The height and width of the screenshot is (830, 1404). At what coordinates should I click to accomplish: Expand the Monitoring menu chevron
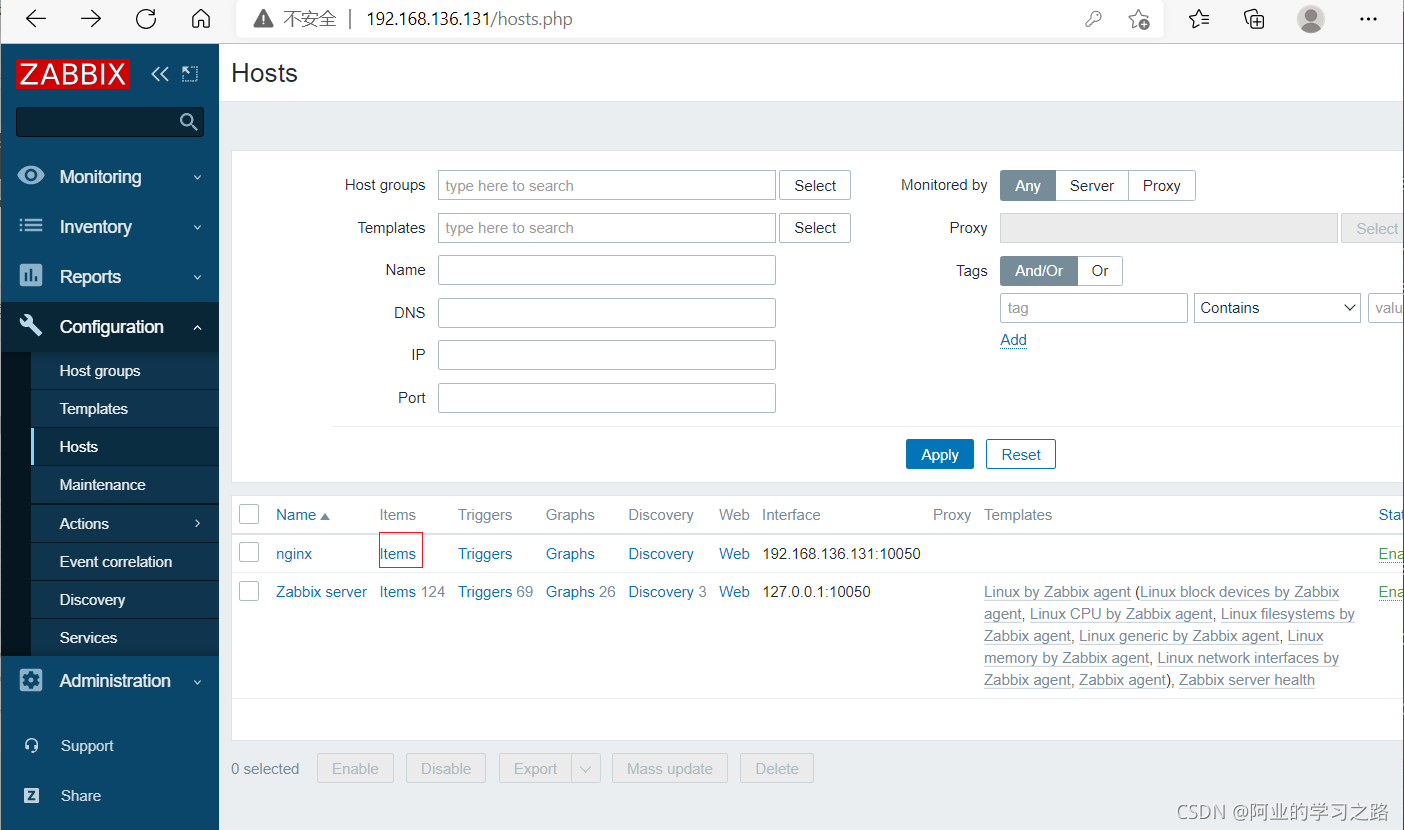point(197,177)
